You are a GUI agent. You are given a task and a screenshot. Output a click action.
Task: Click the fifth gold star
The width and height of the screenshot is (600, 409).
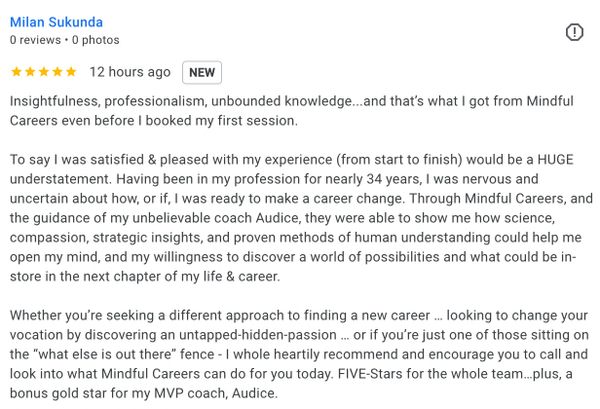tap(71, 72)
